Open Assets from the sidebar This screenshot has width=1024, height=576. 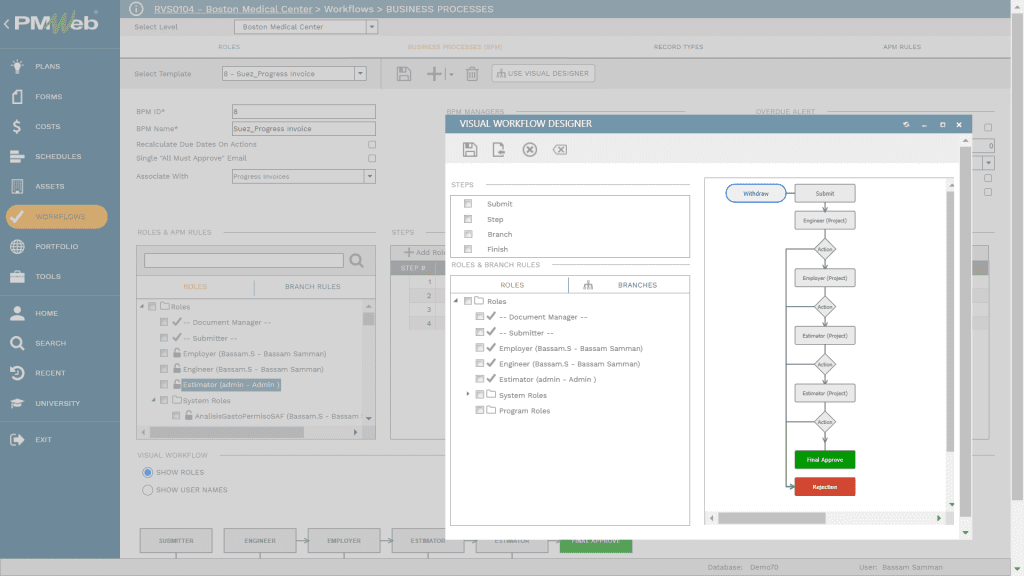[x=50, y=186]
